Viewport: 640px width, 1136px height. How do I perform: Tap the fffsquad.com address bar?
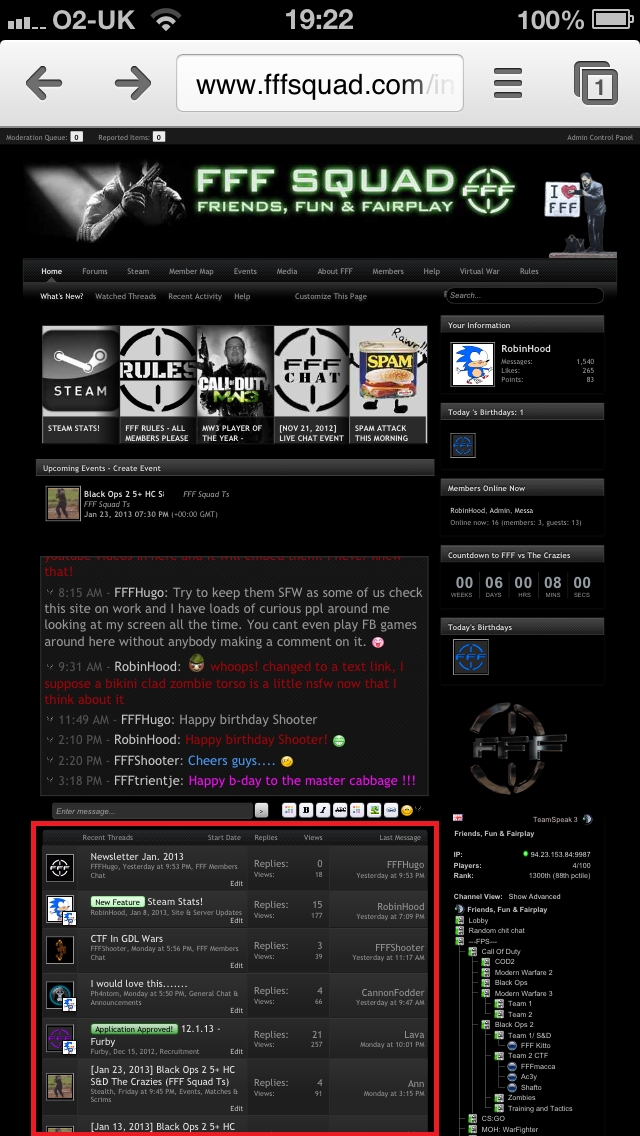pyautogui.click(x=320, y=84)
